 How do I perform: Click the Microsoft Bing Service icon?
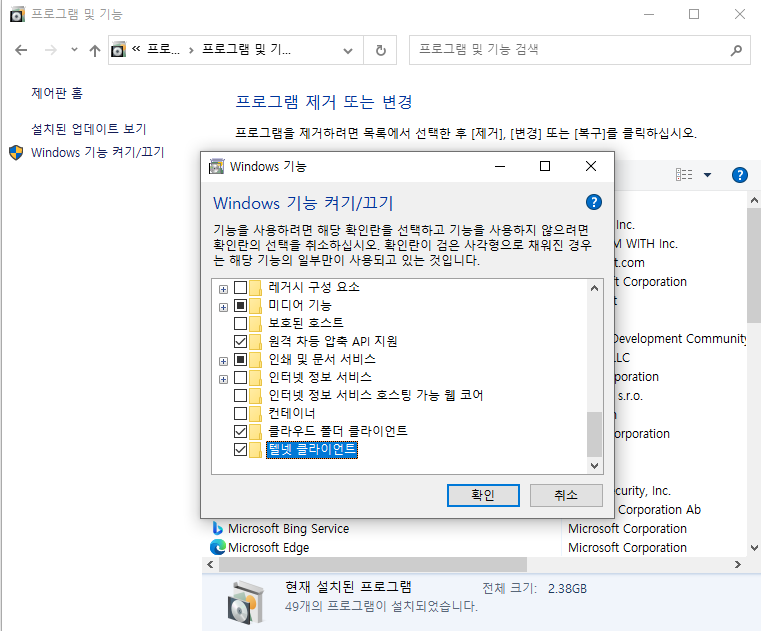(217, 529)
